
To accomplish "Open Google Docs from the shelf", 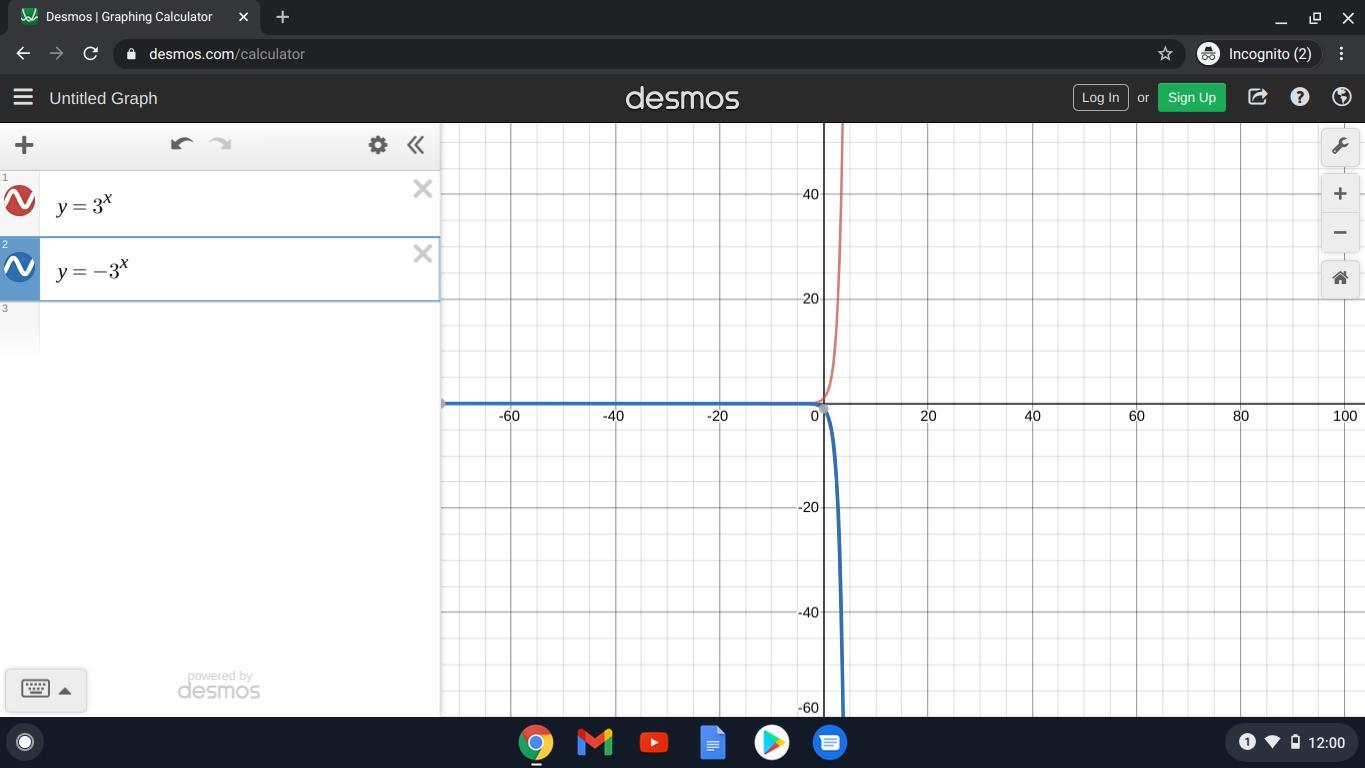I will click(713, 743).
